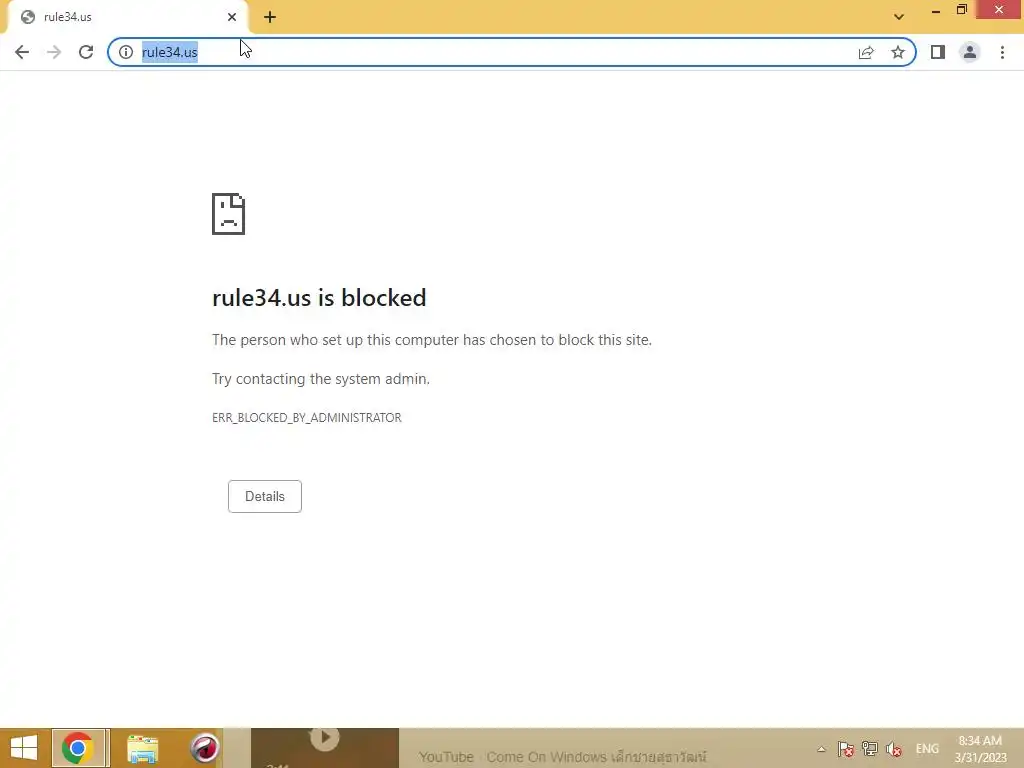1024x768 pixels.
Task: Select the rule34.us tab
Action: (x=127, y=17)
